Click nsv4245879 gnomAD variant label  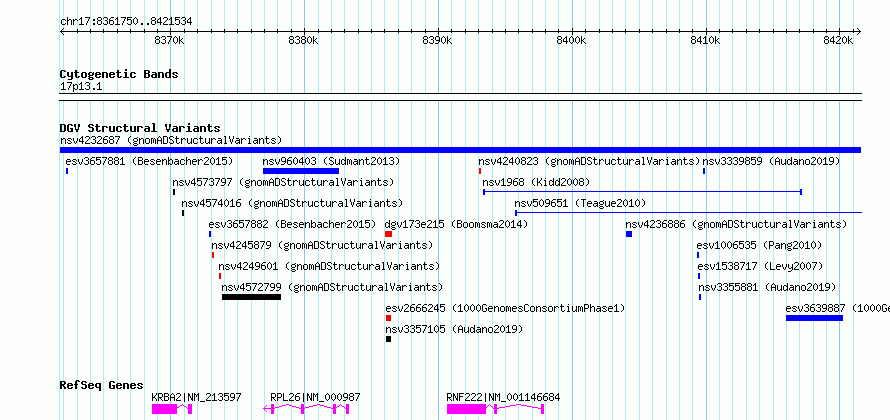322,245
